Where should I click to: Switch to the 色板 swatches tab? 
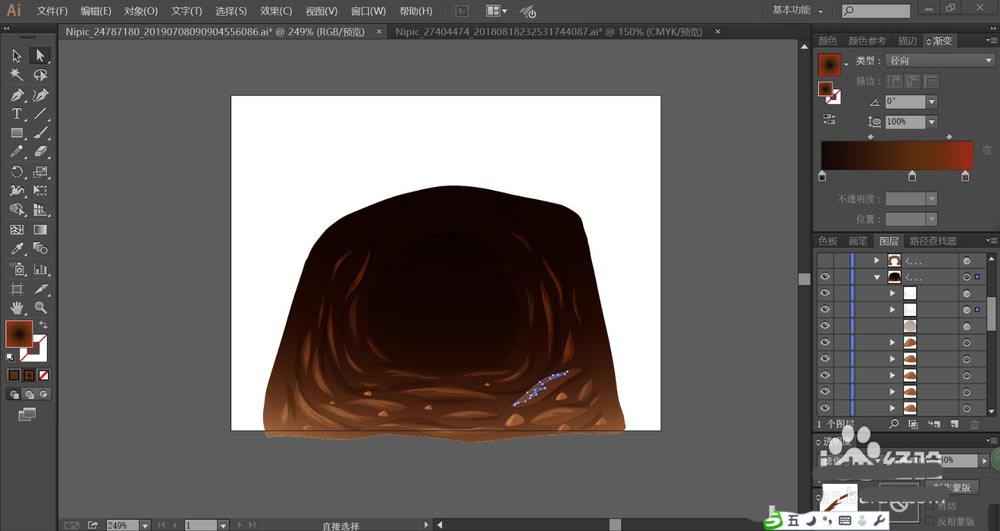[828, 241]
